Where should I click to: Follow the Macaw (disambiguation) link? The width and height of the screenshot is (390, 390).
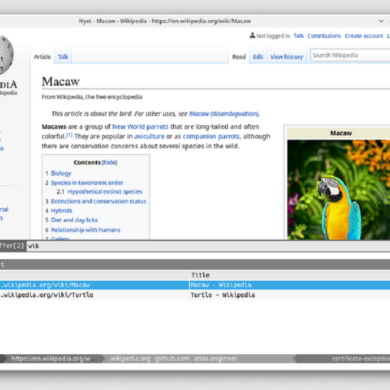pos(224,114)
